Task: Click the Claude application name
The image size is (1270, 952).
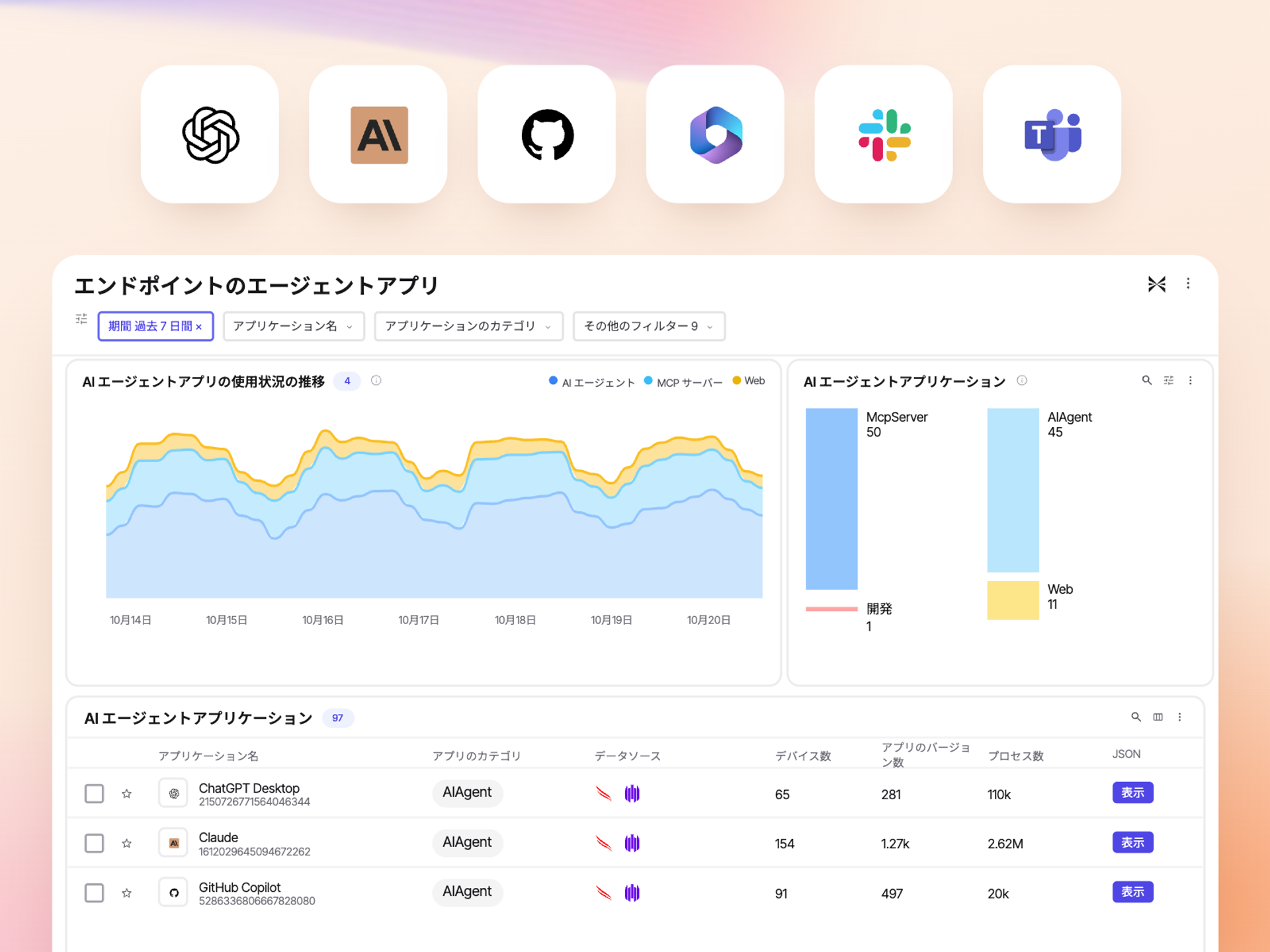Action: 218,838
